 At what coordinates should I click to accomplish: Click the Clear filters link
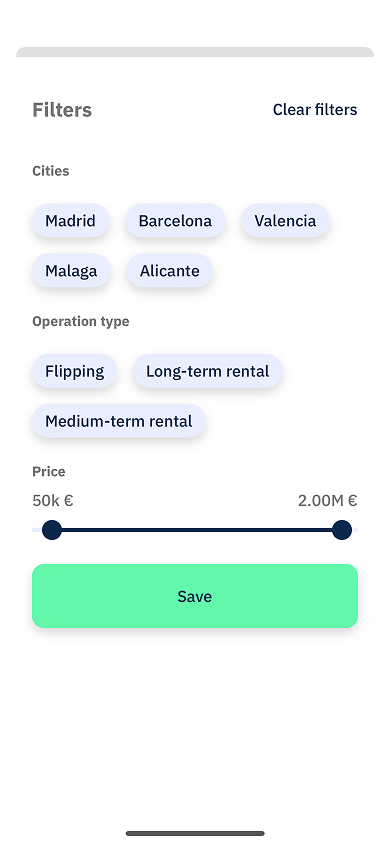[315, 109]
